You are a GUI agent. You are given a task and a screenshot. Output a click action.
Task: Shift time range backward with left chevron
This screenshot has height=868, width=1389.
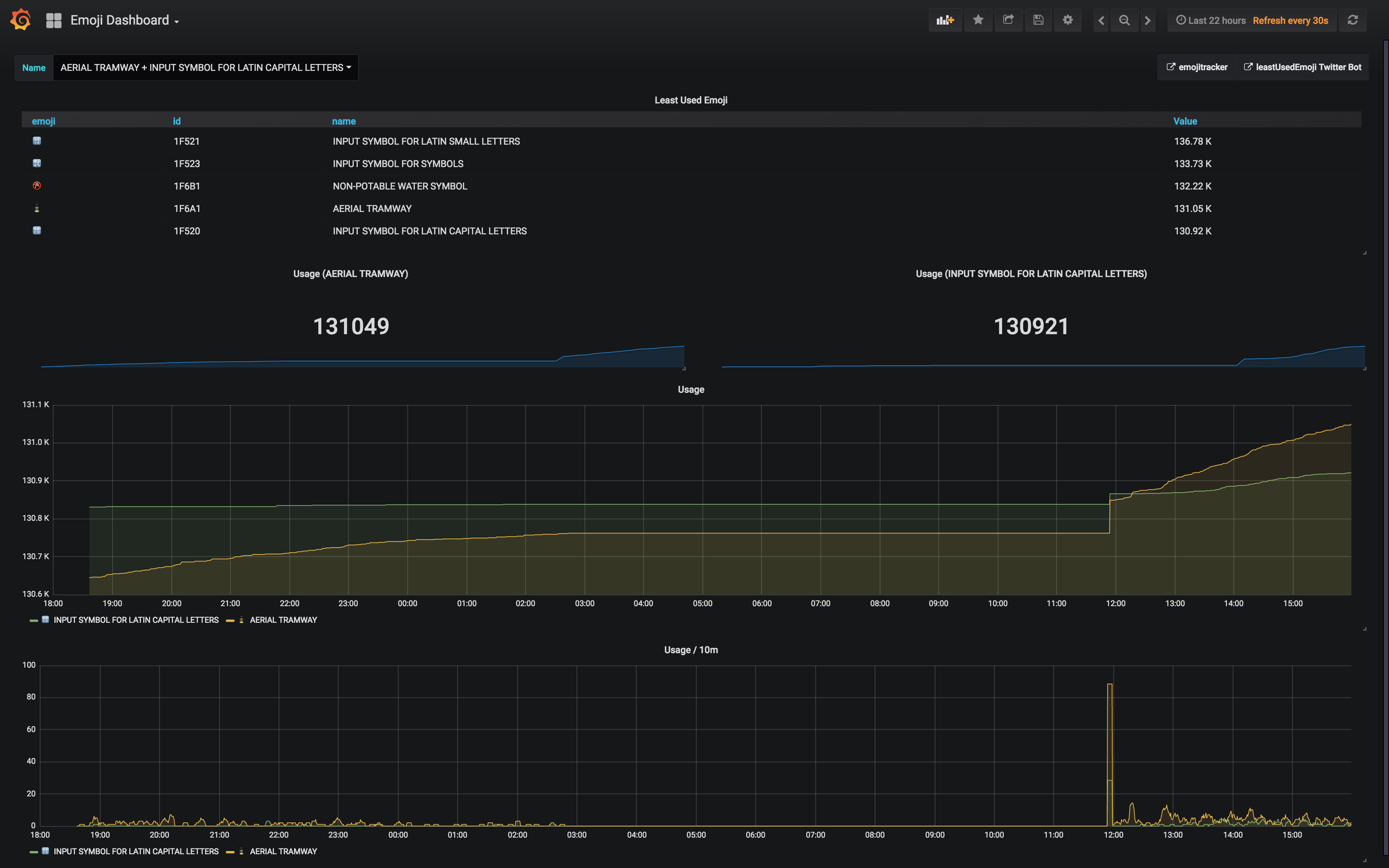click(1101, 20)
